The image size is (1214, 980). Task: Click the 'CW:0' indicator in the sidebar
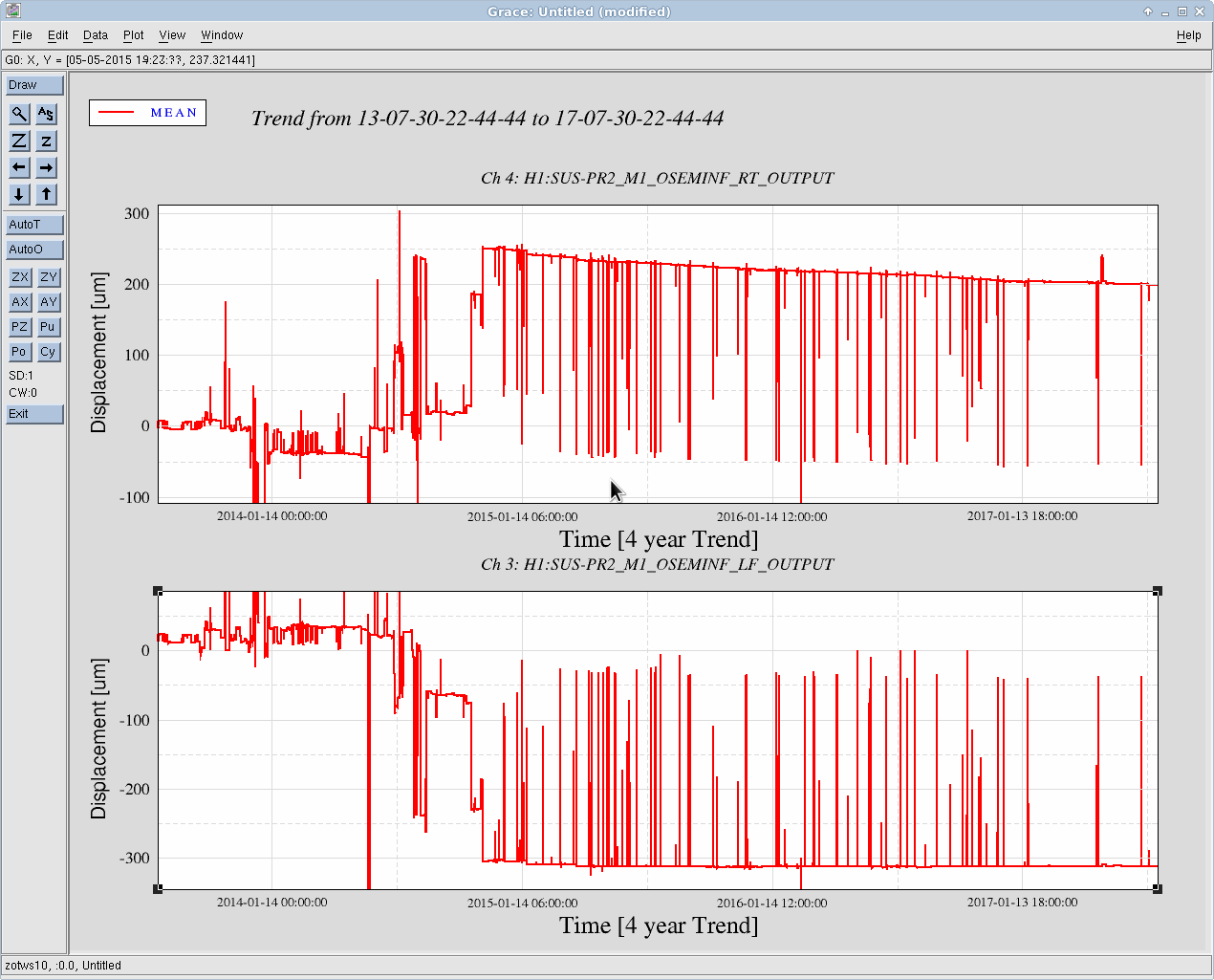(23, 393)
